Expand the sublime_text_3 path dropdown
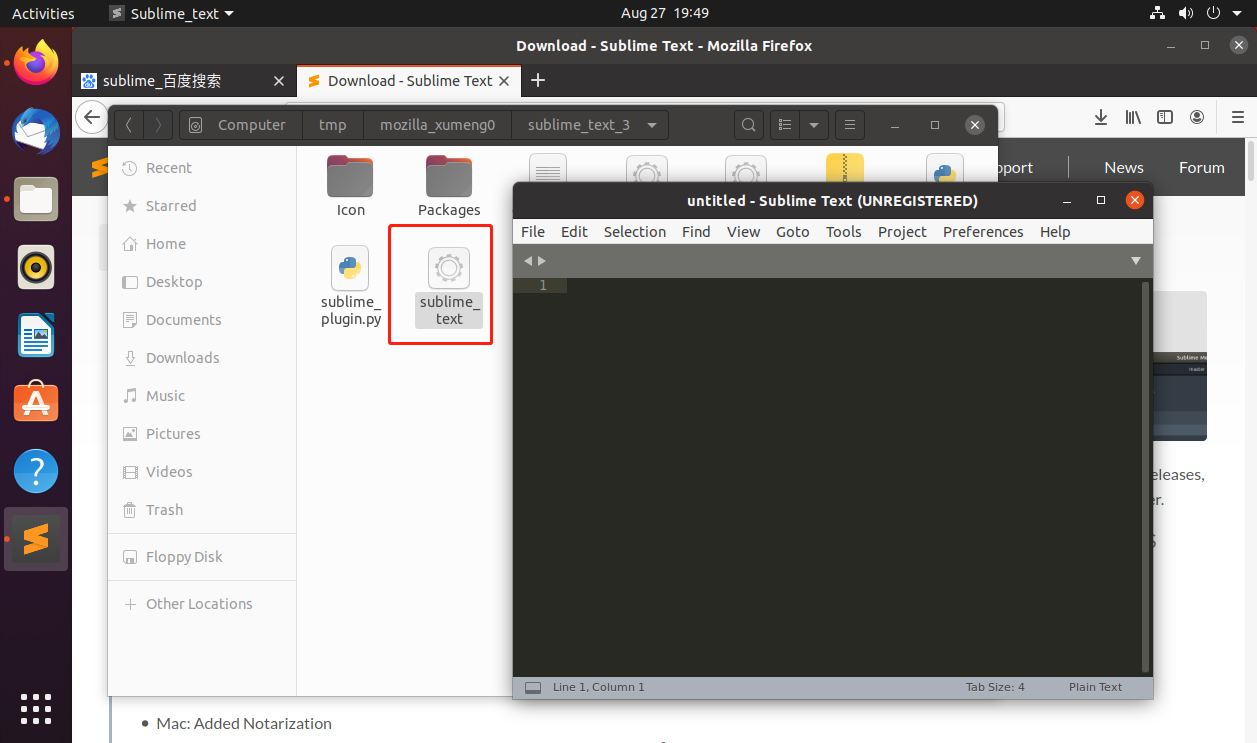The height and width of the screenshot is (743, 1257). [x=652, y=125]
